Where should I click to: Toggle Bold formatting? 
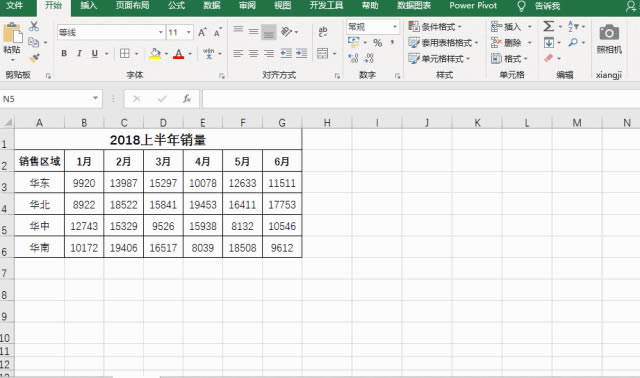(64, 53)
